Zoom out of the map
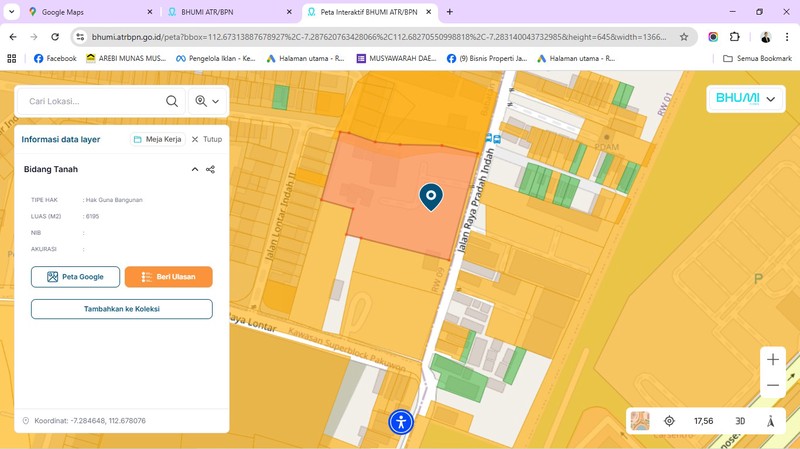 [x=772, y=386]
